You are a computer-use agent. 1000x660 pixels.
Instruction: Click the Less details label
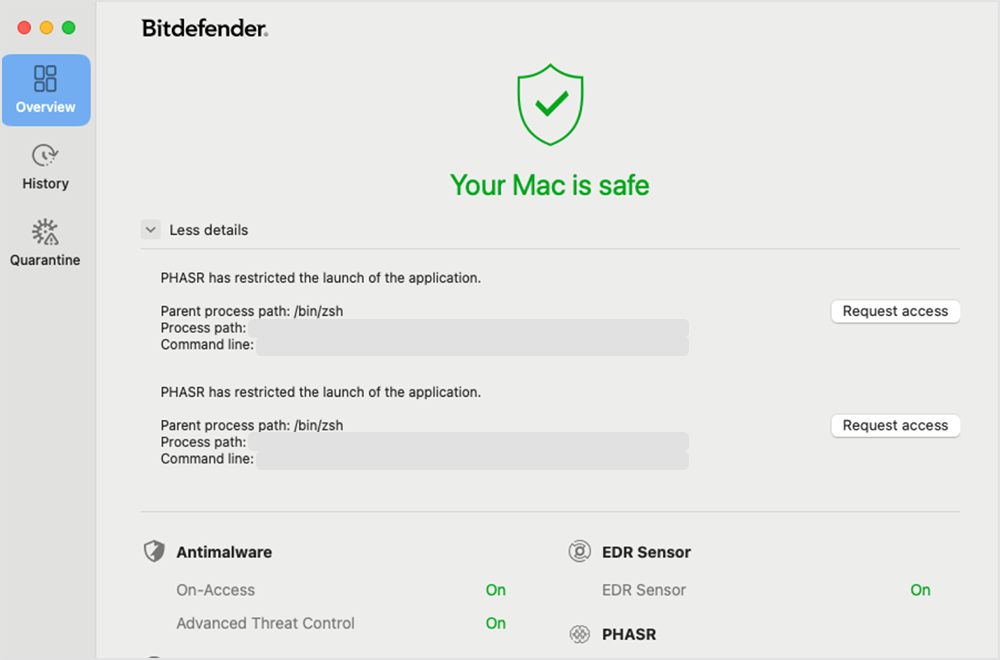tap(209, 230)
